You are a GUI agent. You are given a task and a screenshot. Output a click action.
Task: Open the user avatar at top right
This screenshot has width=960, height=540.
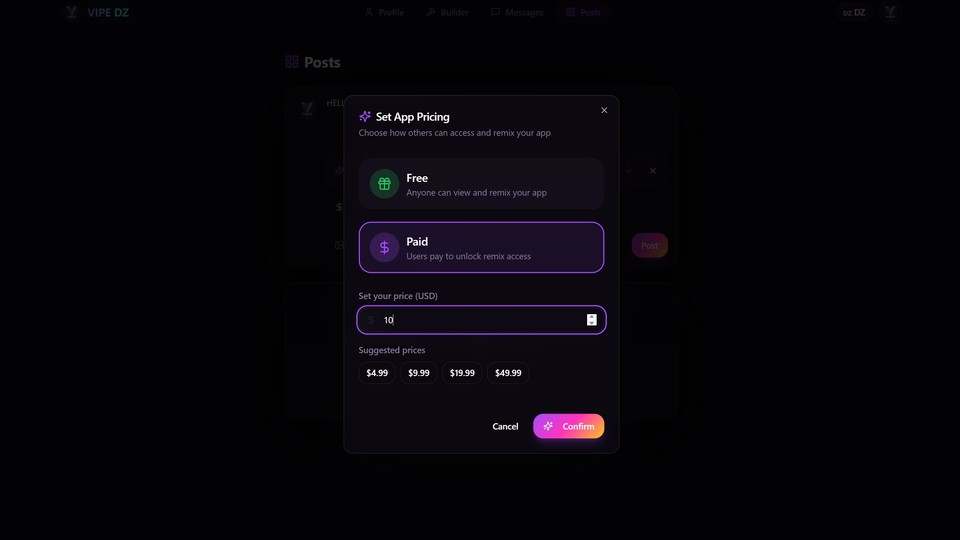pos(890,12)
